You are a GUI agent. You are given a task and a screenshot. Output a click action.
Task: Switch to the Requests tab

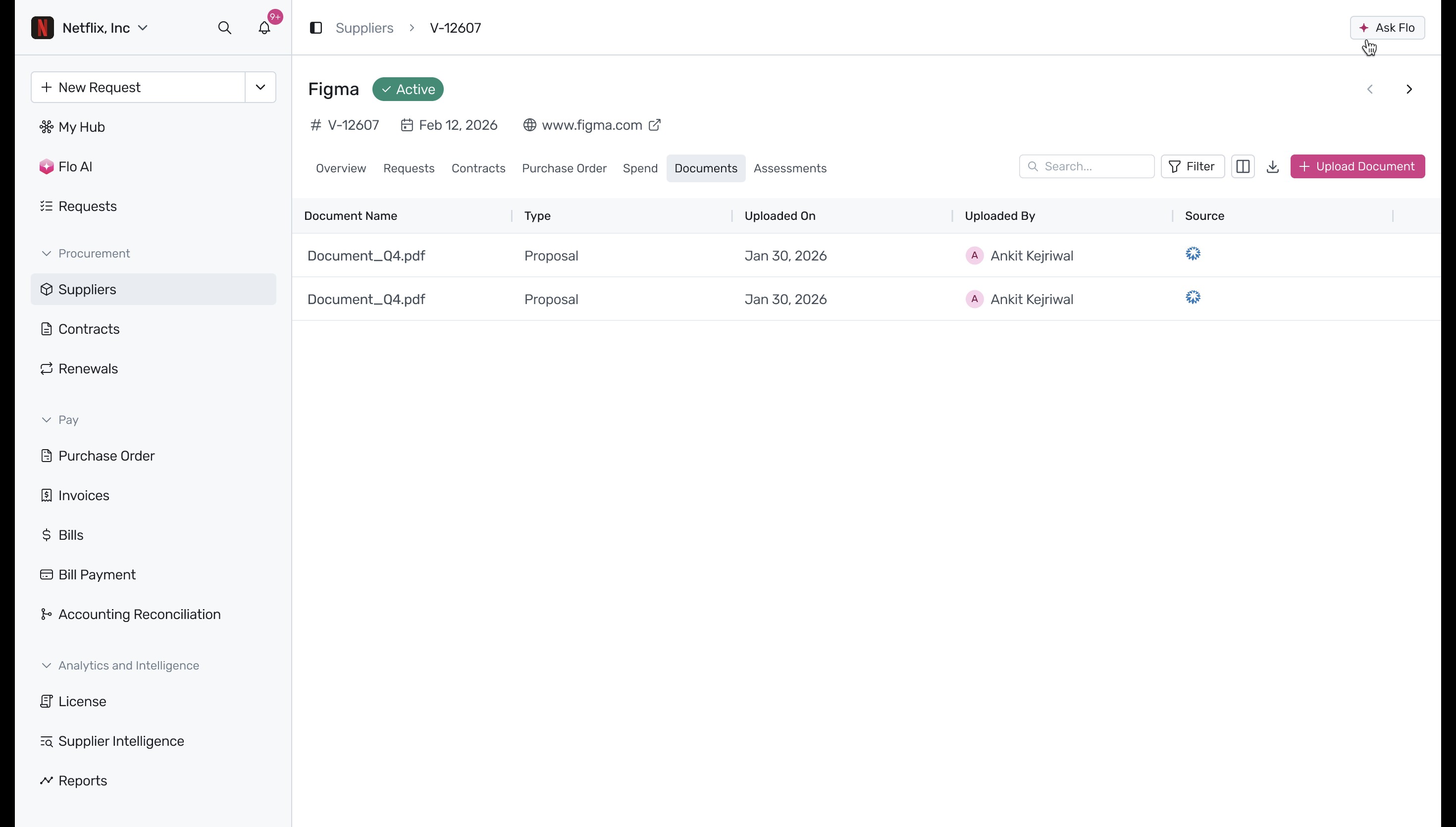coord(409,169)
